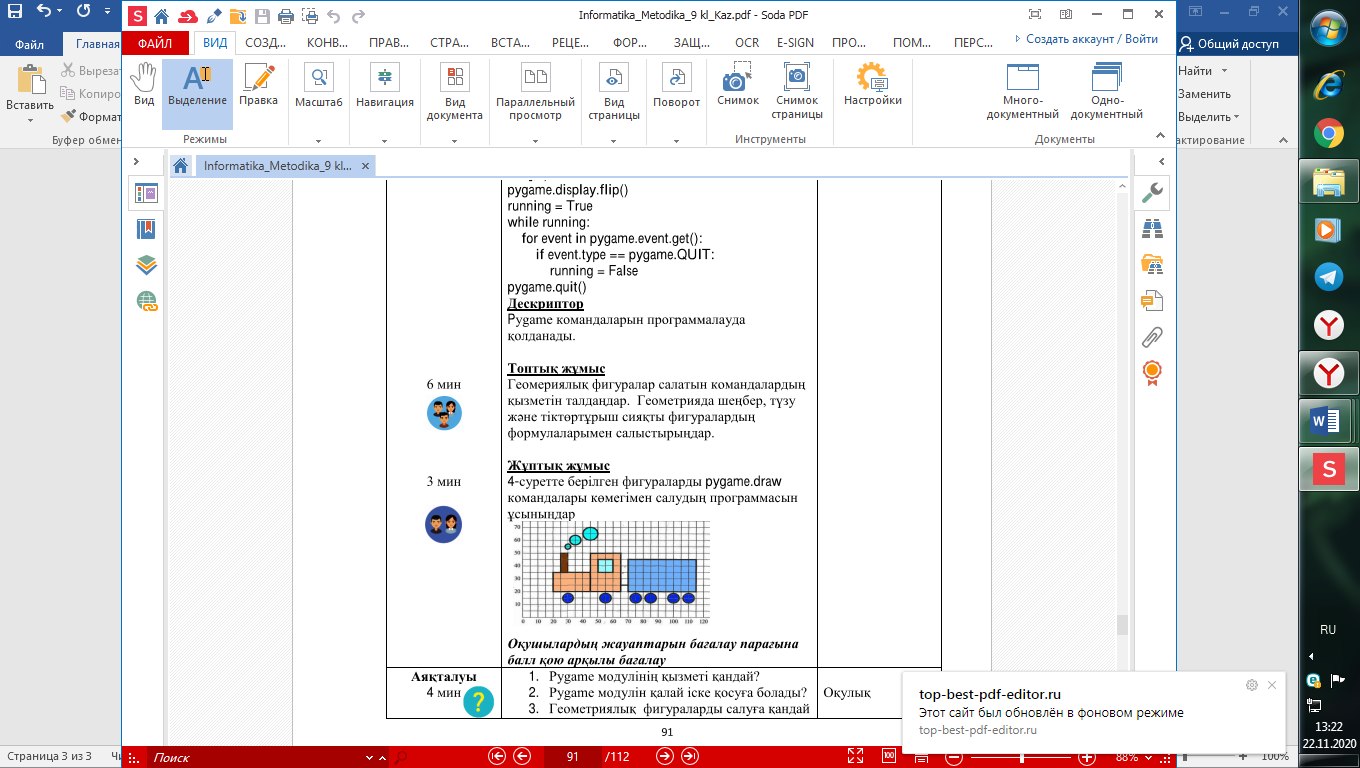The width and height of the screenshot is (1360, 768).
Task: Expand the Вид страницы dropdown arrow
Action: point(614,141)
